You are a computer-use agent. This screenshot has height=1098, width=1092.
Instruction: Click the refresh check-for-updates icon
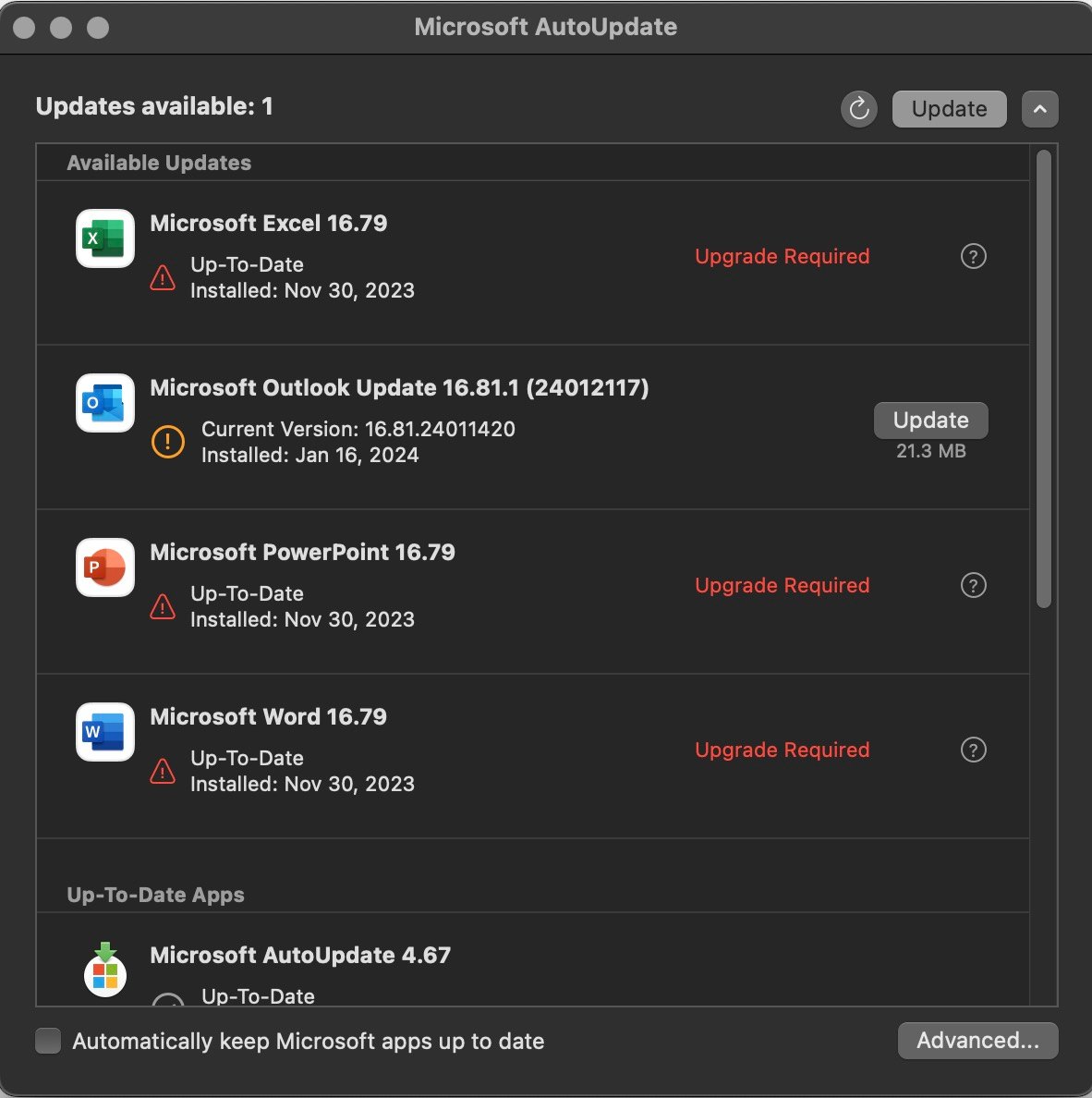click(x=859, y=109)
